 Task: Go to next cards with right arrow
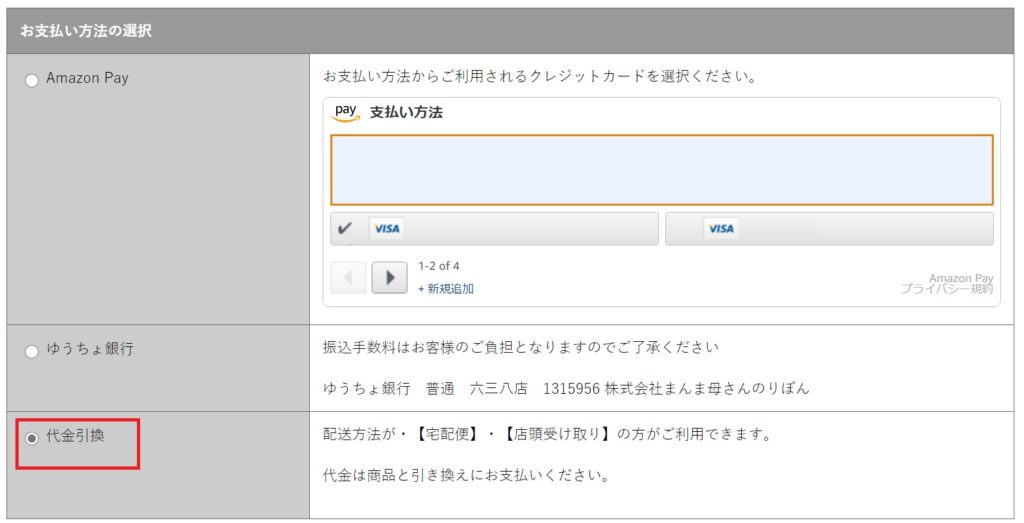389,277
